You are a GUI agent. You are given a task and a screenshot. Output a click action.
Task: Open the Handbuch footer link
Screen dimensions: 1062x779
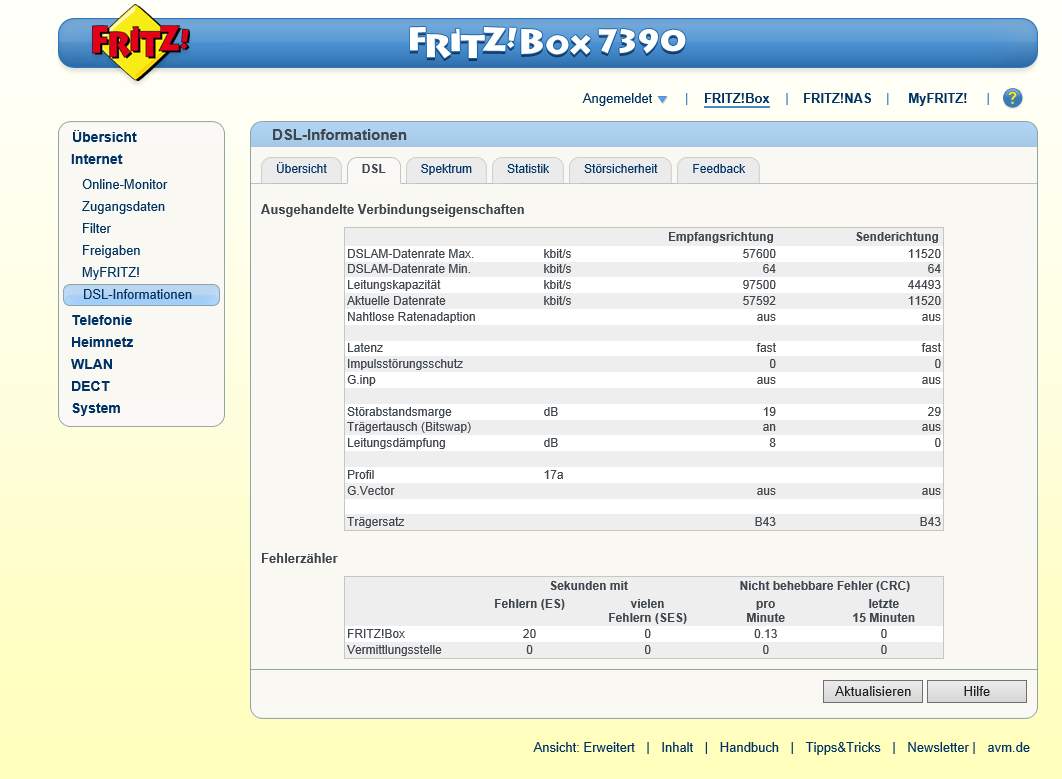coord(749,748)
